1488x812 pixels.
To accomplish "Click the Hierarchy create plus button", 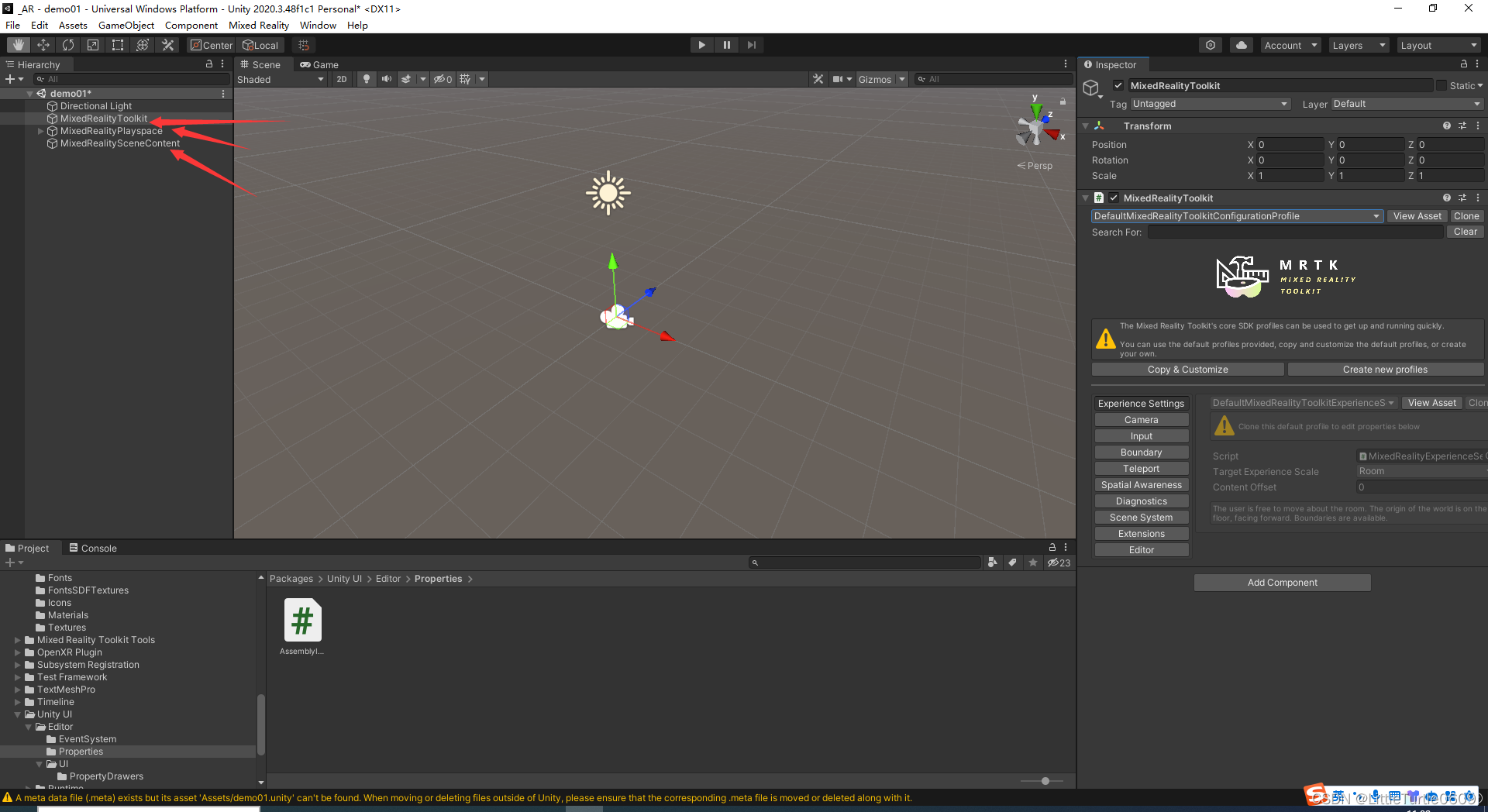I will tap(10, 79).
